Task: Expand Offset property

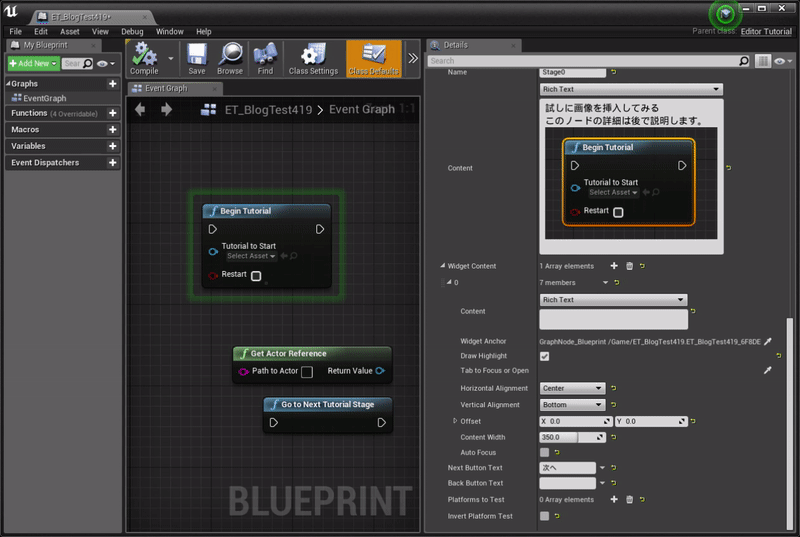Action: click(455, 421)
